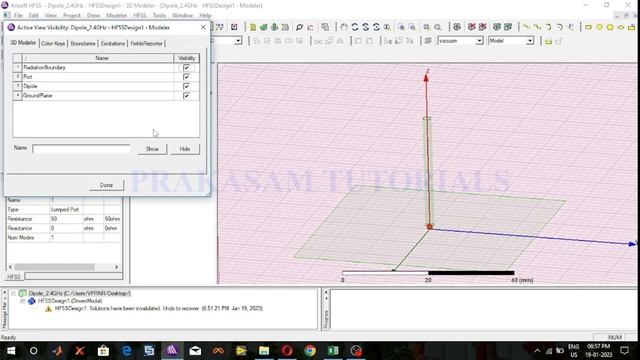Open Cortana search circle on taskbar
This screenshot has width=640, height=360.
click(33, 351)
